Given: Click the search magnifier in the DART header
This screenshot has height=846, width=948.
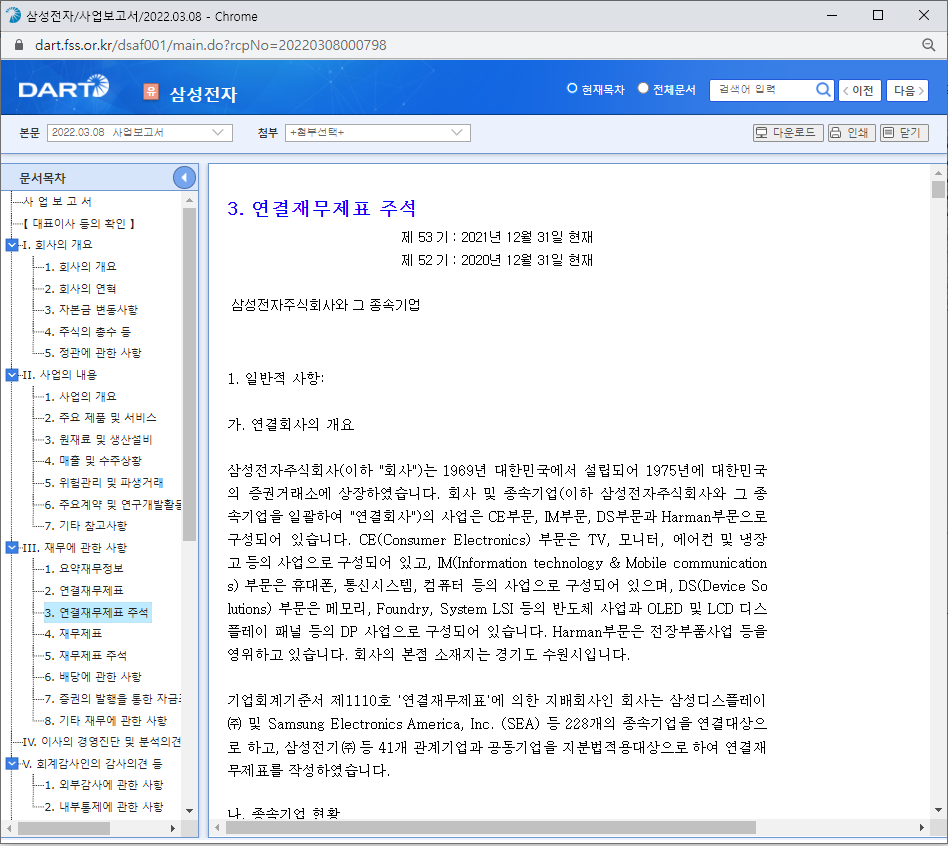Looking at the screenshot, I should click(823, 90).
